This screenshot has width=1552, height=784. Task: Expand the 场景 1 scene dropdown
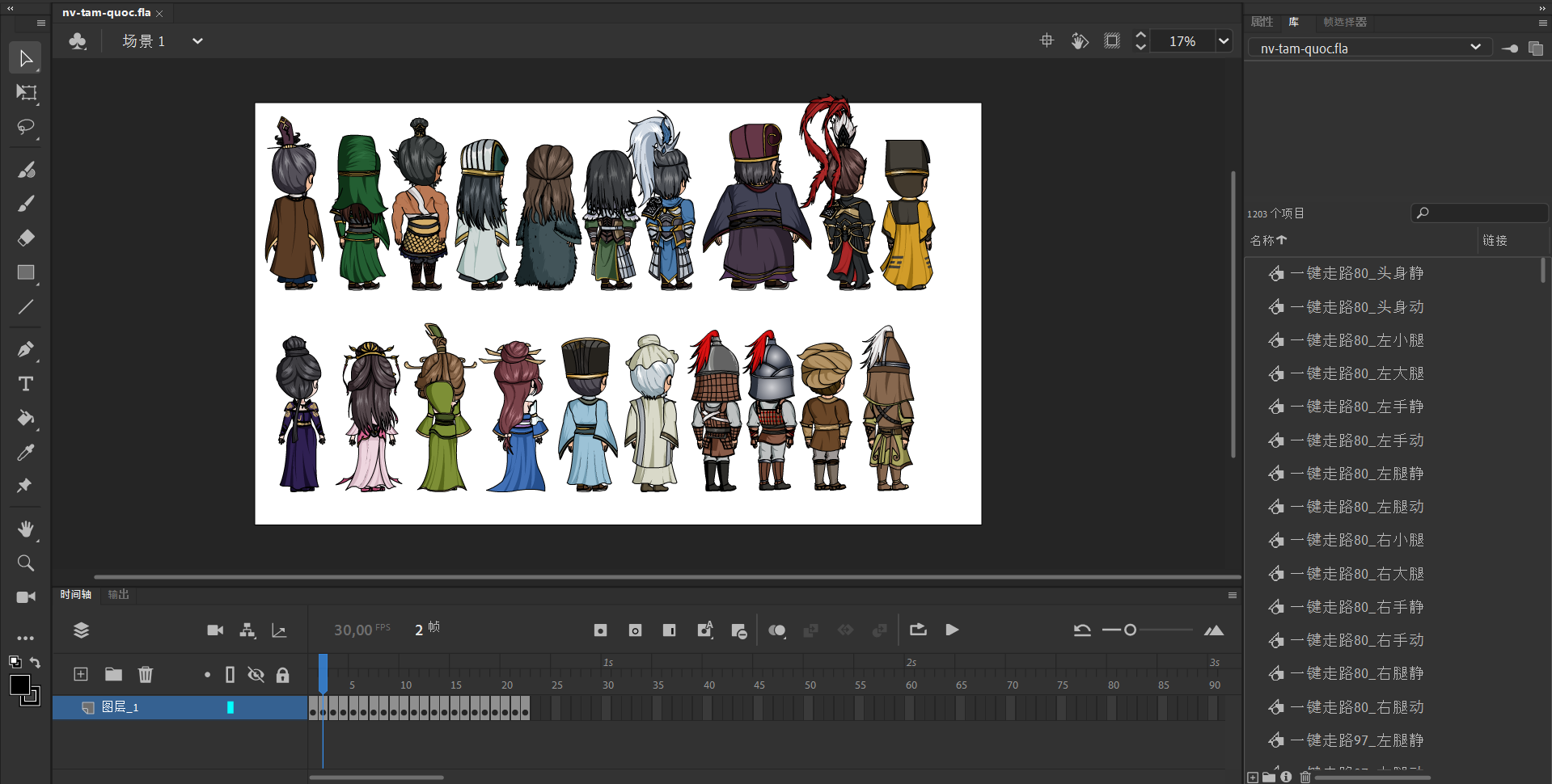tap(197, 41)
